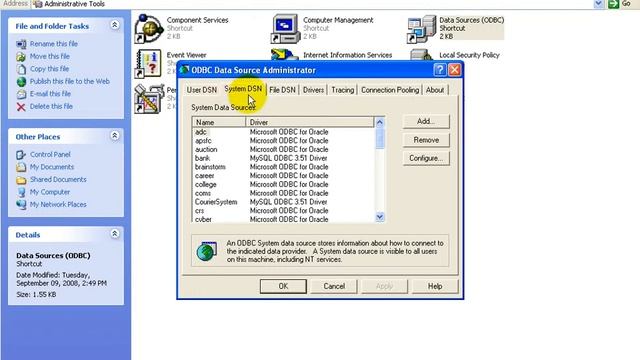
Task: Click the Shared Documents folder icon
Action: [x=21, y=180]
